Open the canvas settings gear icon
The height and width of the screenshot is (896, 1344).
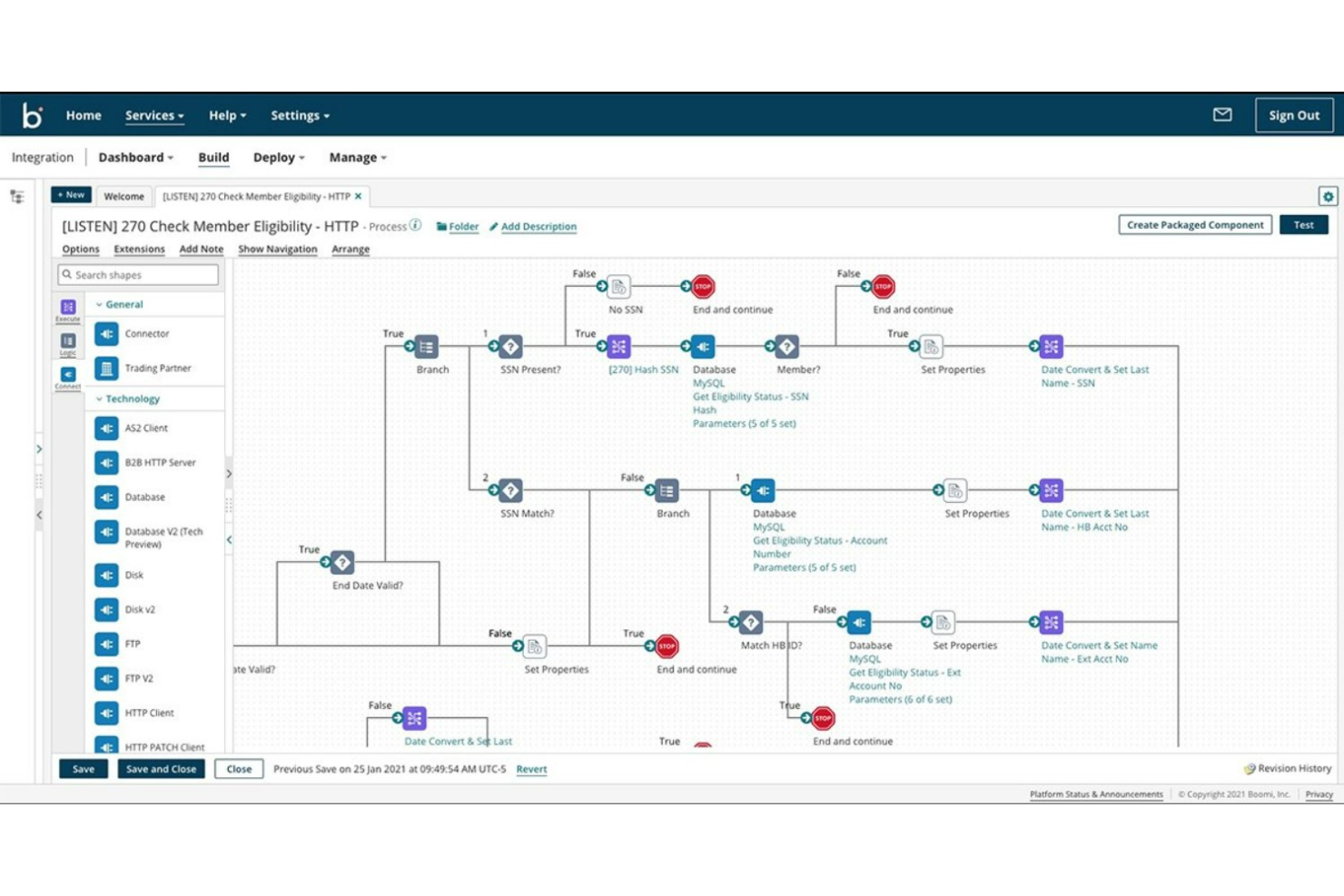(x=1328, y=195)
